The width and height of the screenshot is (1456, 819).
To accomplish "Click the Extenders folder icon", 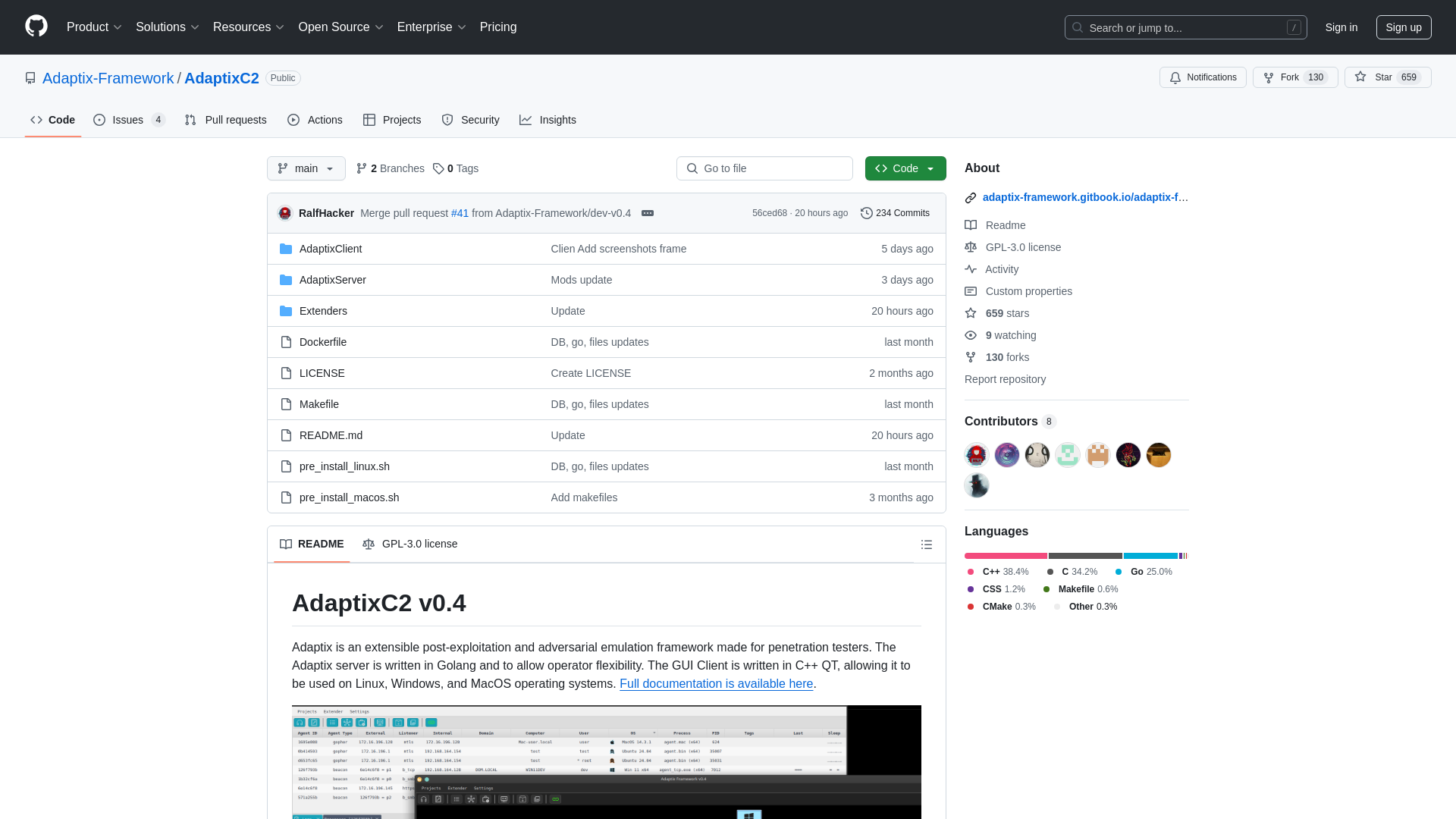I will tap(286, 311).
